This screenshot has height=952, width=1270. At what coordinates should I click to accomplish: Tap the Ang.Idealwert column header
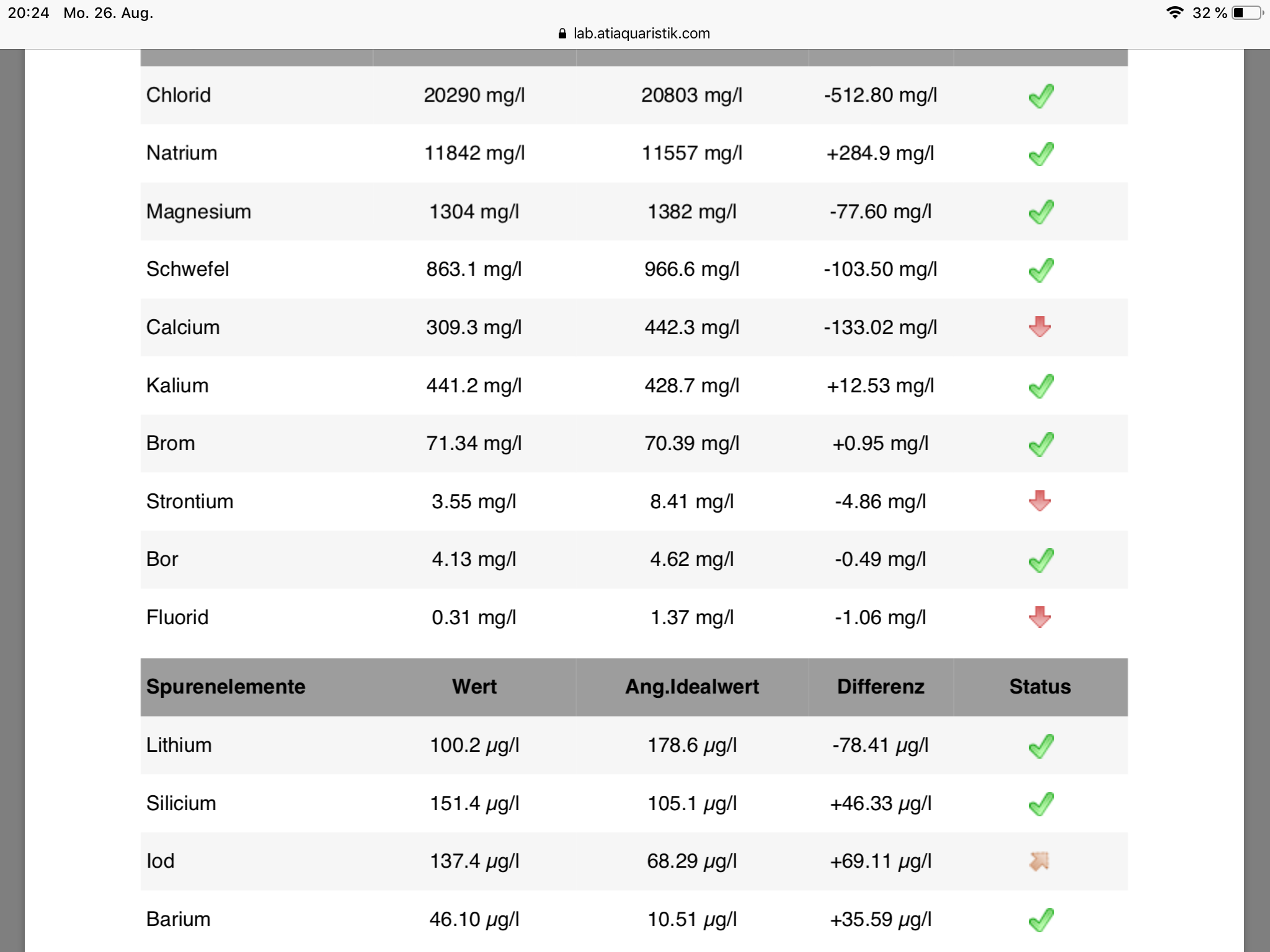pyautogui.click(x=692, y=687)
